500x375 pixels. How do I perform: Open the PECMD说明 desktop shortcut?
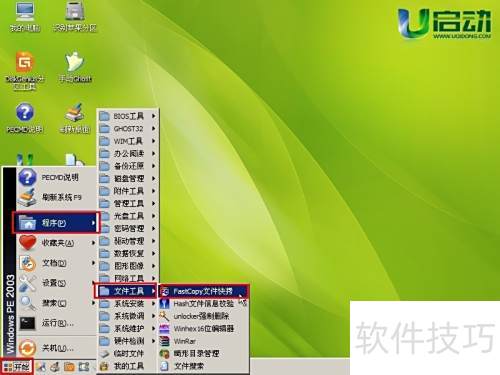[25, 118]
